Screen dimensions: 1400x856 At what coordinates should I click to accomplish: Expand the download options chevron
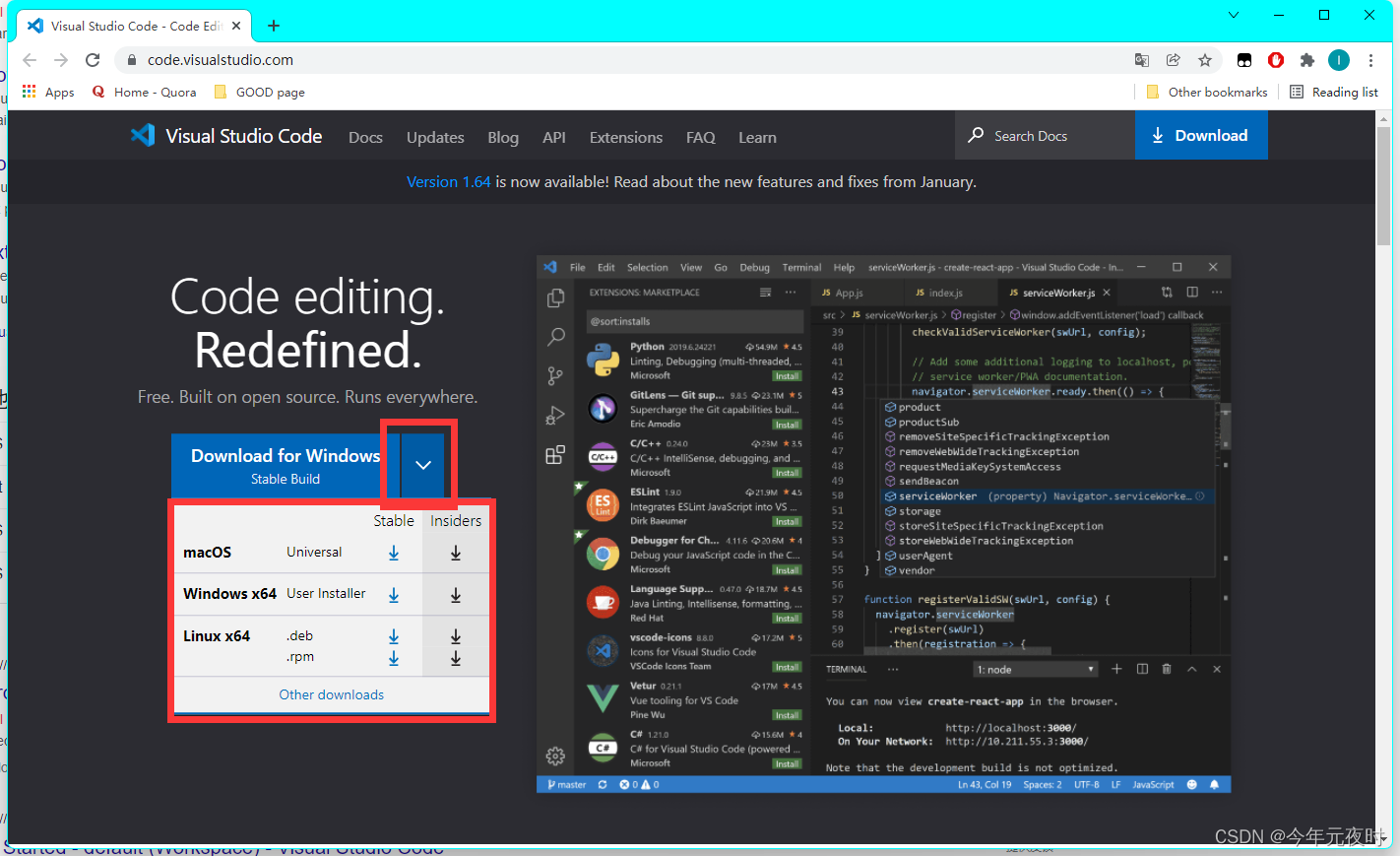pos(423,465)
